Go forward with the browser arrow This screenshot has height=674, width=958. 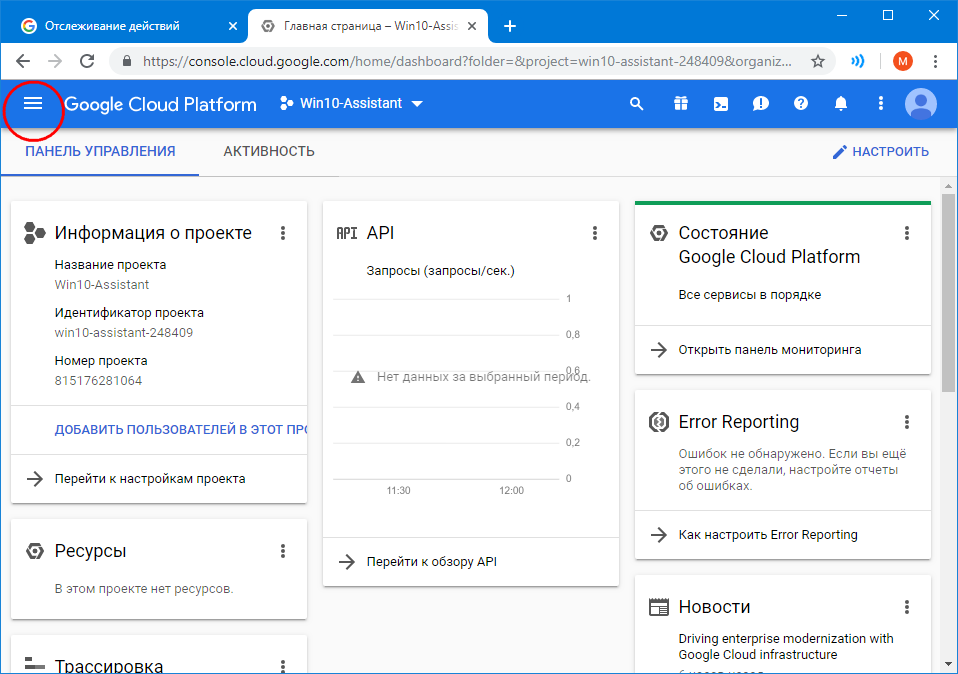tap(55, 61)
